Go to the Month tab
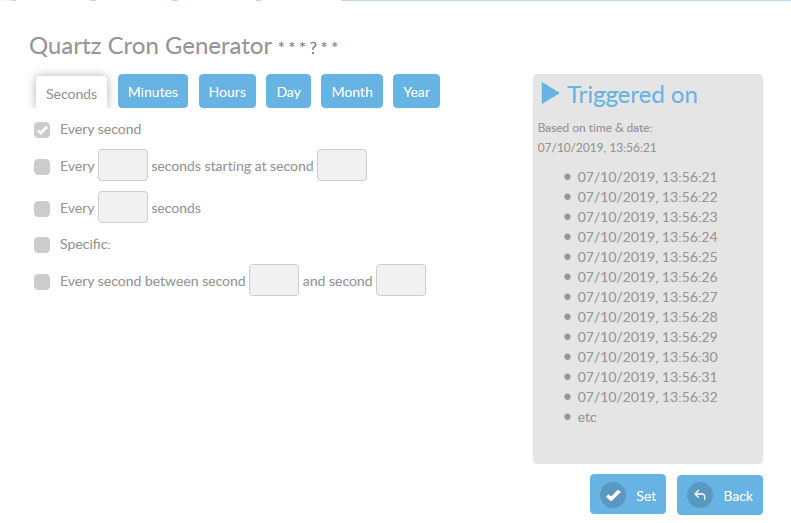Screen dimensions: 791x523 tap(352, 92)
